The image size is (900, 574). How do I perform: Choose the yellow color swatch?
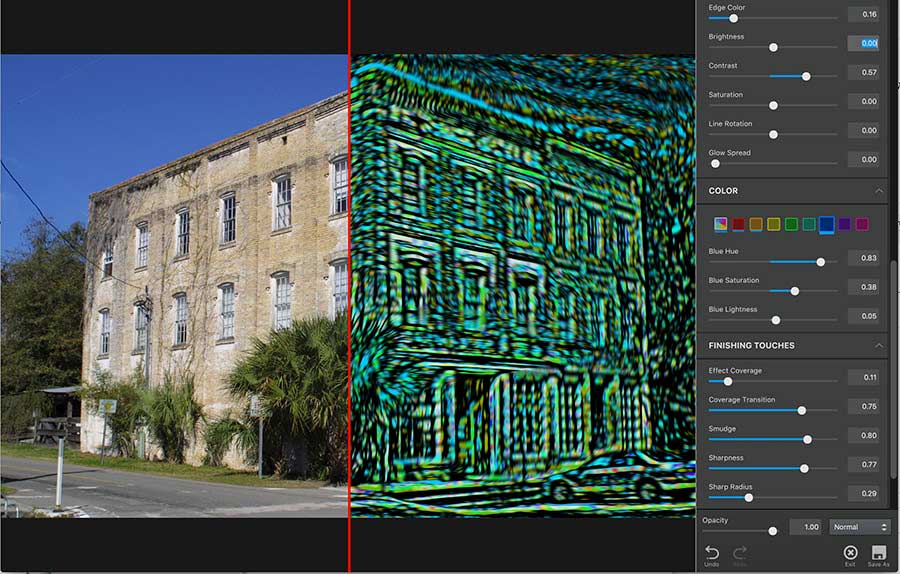[773, 224]
